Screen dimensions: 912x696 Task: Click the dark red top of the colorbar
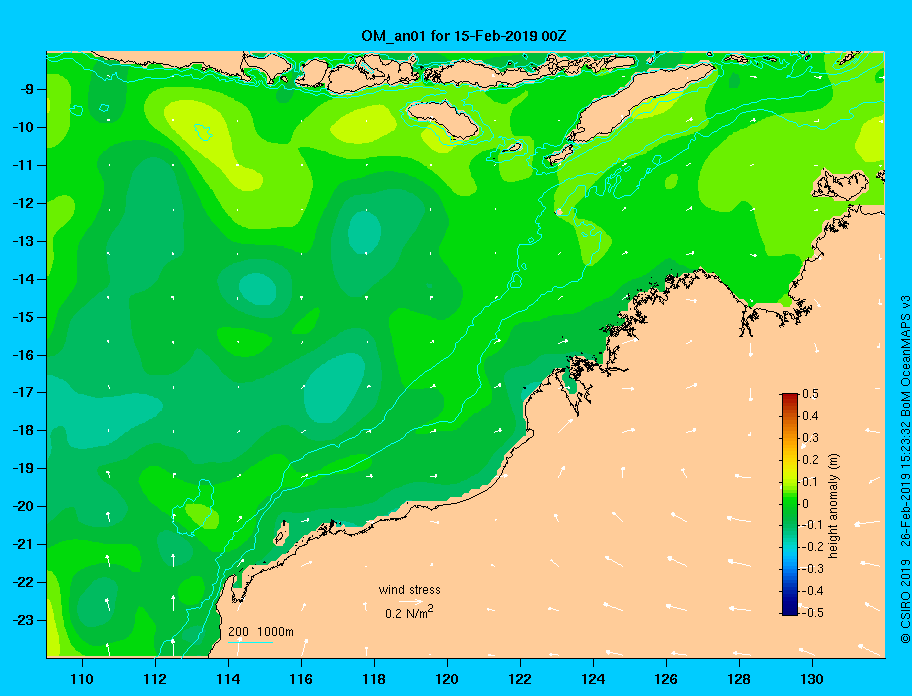click(x=790, y=398)
